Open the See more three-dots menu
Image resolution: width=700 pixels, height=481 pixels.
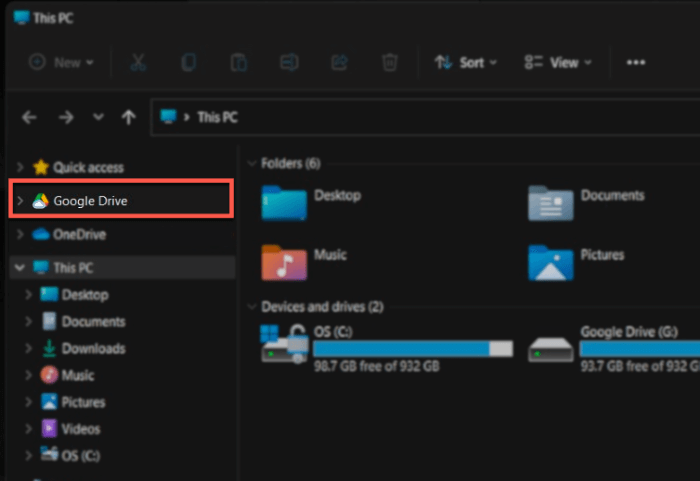(636, 63)
